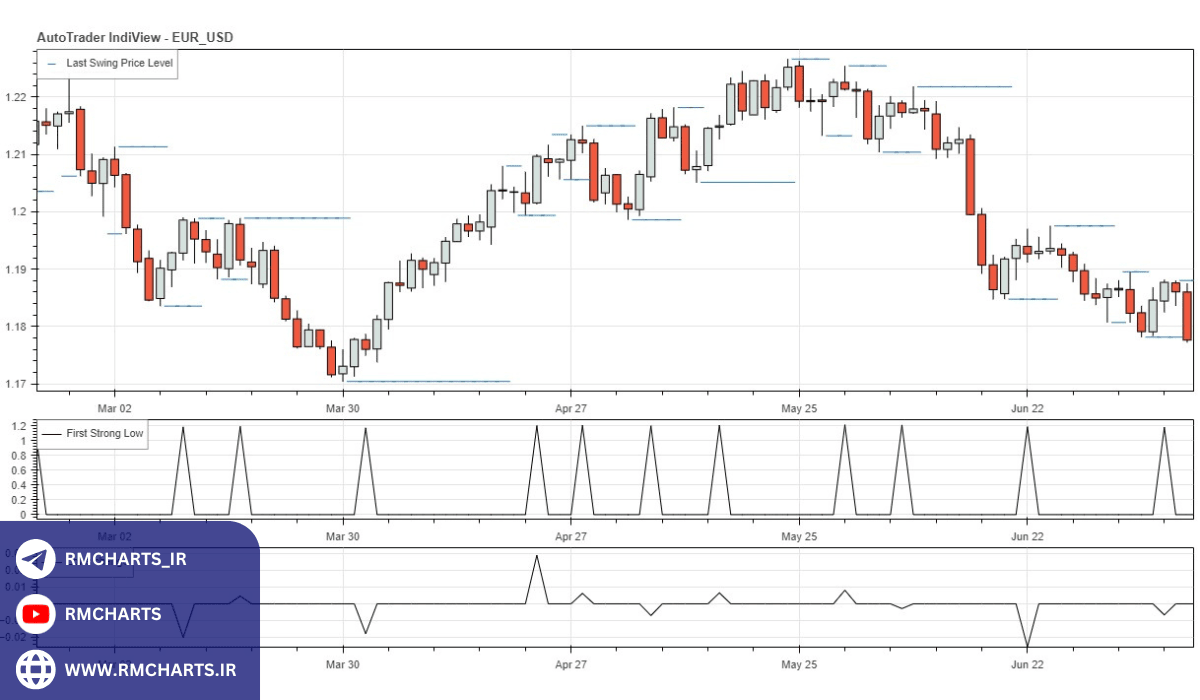Select the 1.17 price axis label
Screen dimensions: 1200x700
tap(16, 384)
